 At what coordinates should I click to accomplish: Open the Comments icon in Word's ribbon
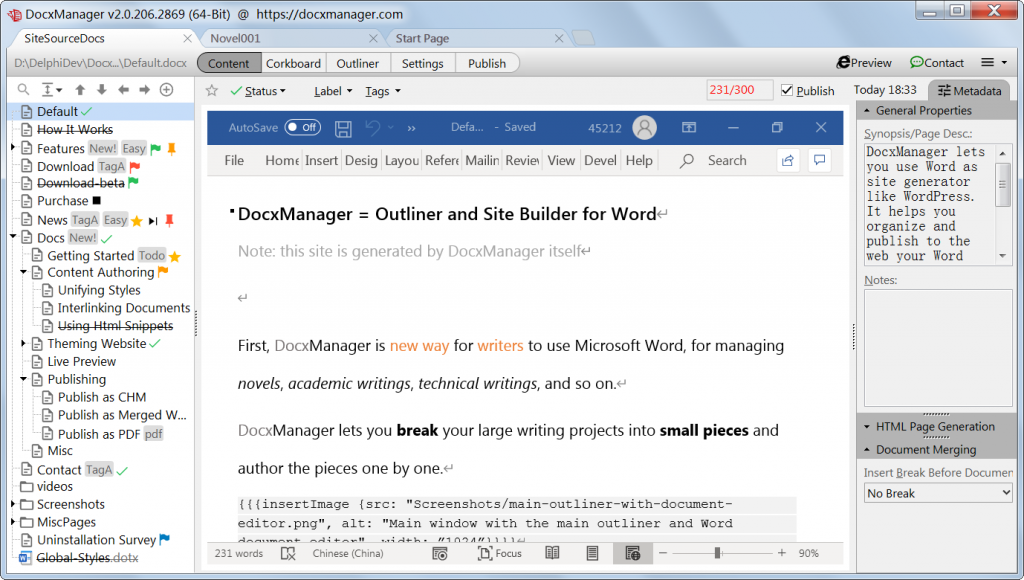pos(820,161)
